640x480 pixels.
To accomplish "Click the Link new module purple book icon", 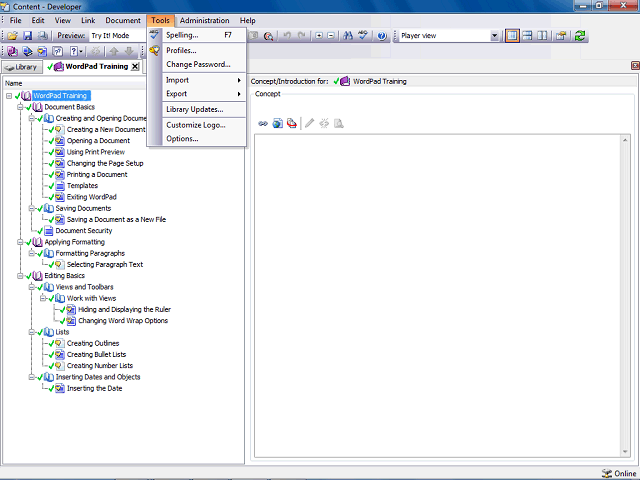I will pyautogui.click(x=12, y=51).
